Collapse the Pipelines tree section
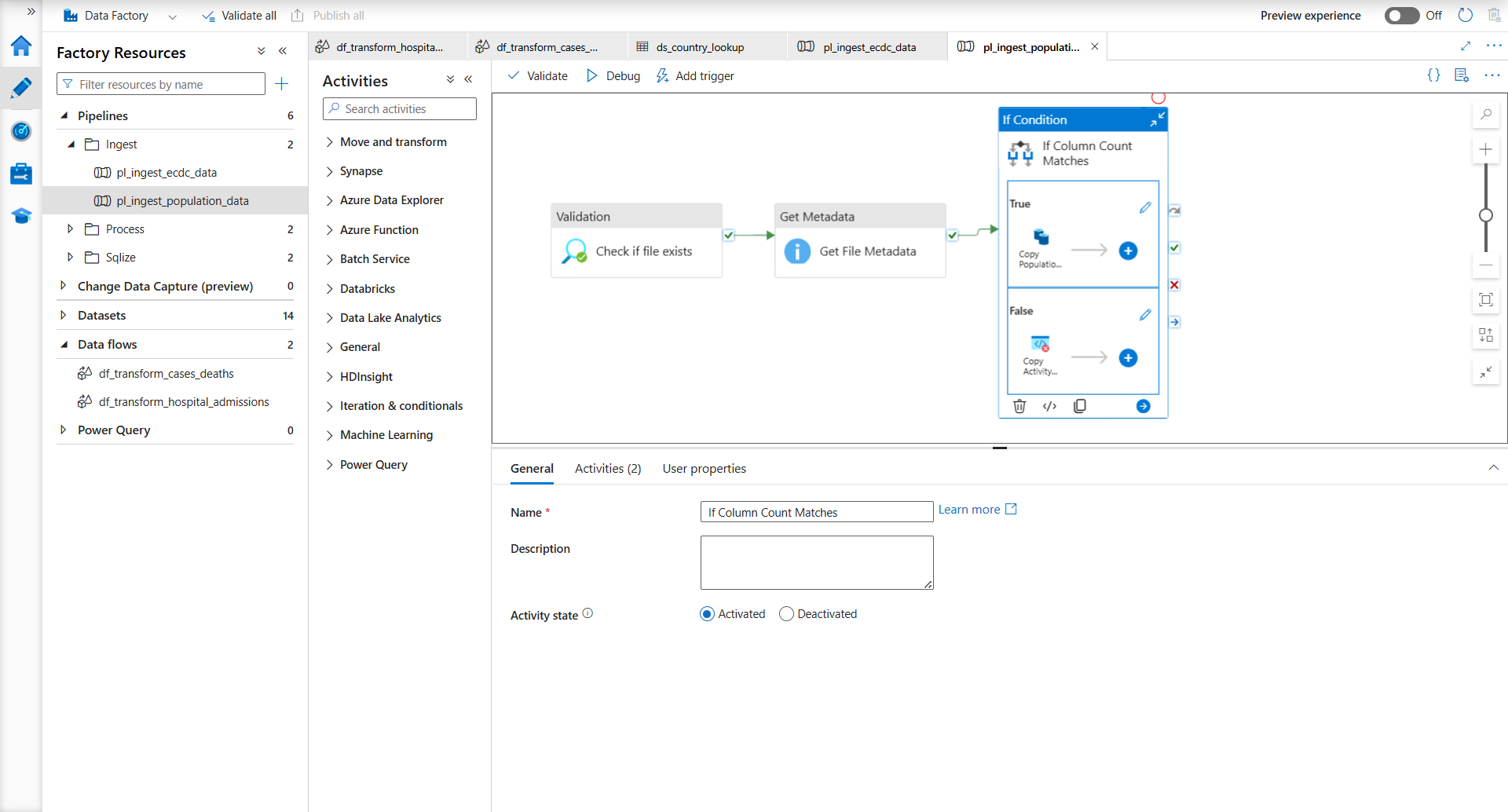Image resolution: width=1508 pixels, height=812 pixels. [64, 115]
